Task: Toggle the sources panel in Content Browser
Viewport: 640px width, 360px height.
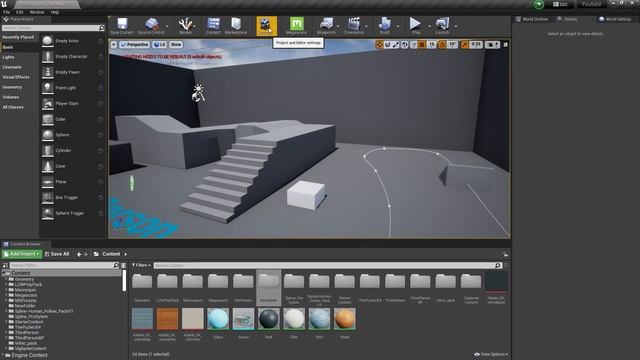Action: 5,265
